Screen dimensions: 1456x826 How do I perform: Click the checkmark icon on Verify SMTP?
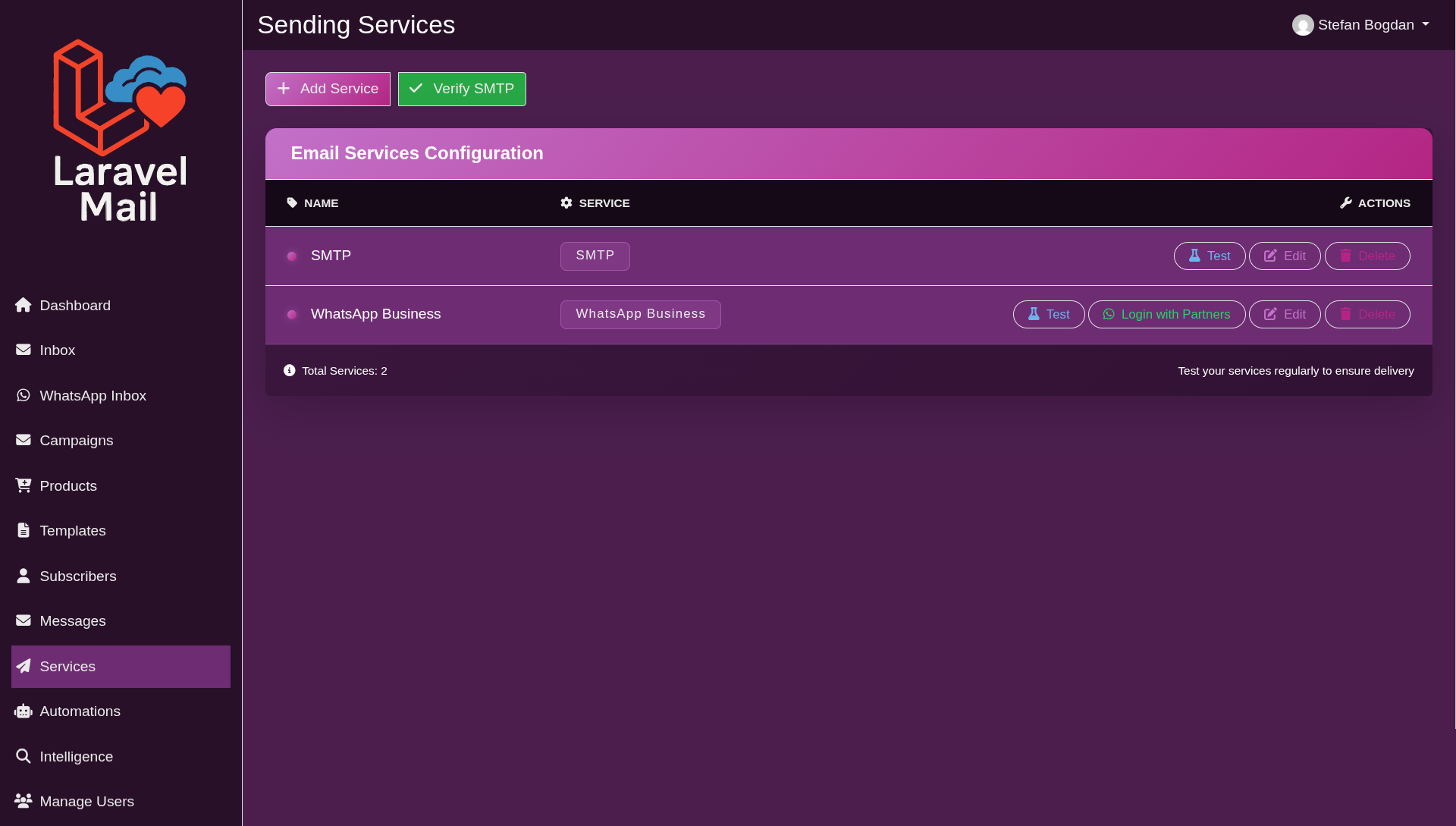click(416, 89)
